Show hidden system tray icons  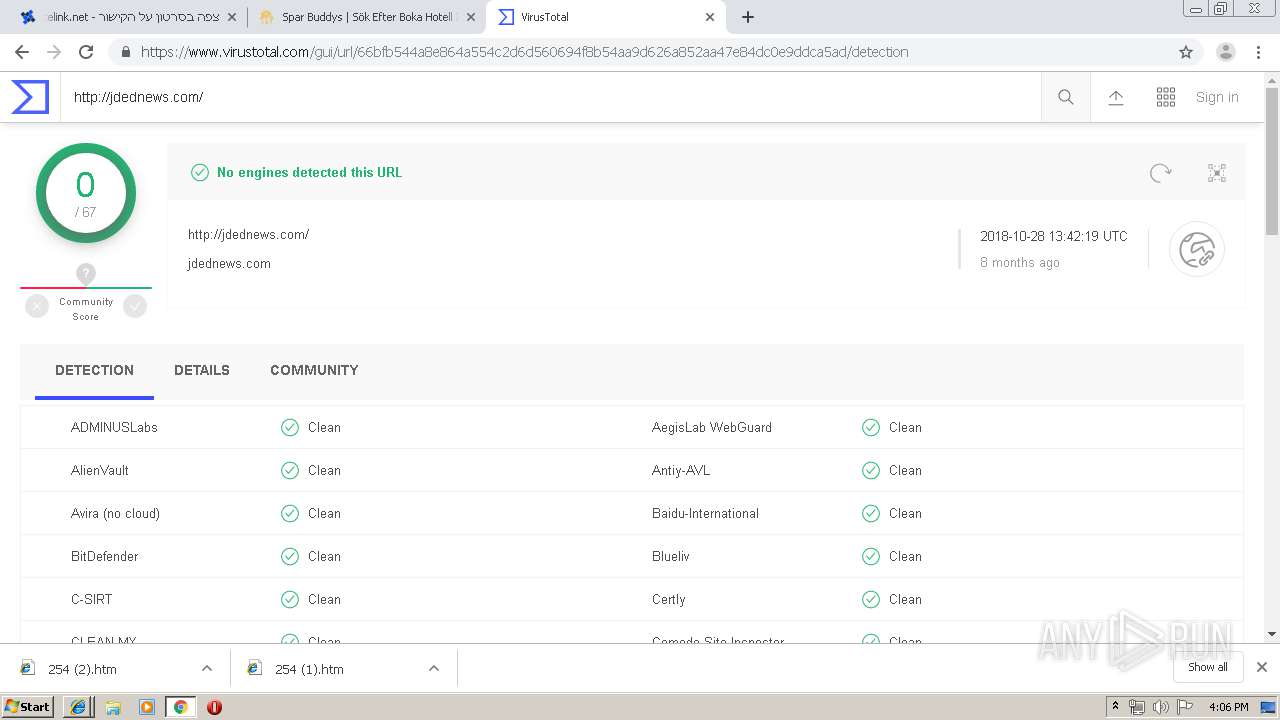click(x=1115, y=707)
